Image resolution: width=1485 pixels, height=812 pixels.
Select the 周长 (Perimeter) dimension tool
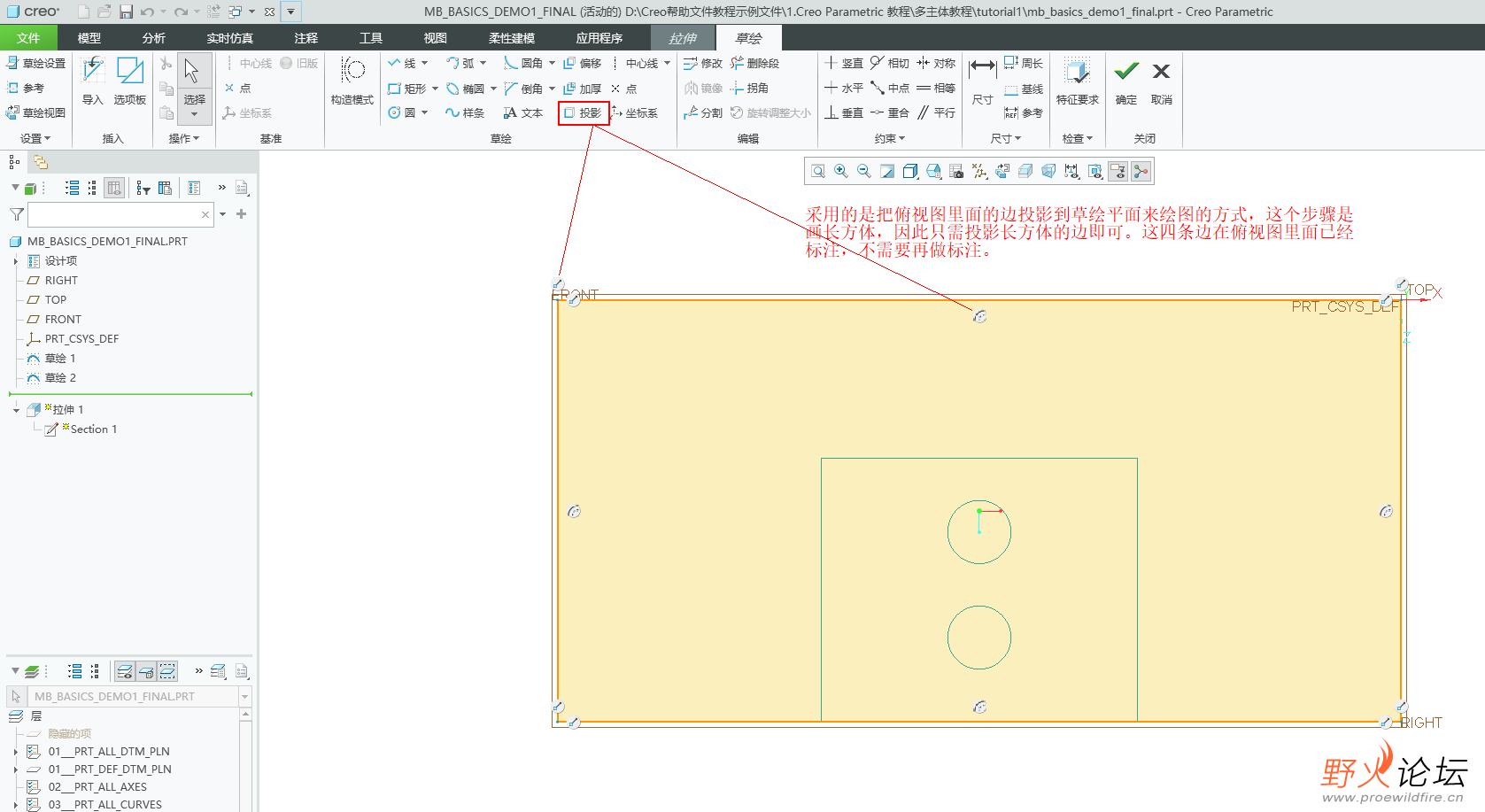point(1024,63)
